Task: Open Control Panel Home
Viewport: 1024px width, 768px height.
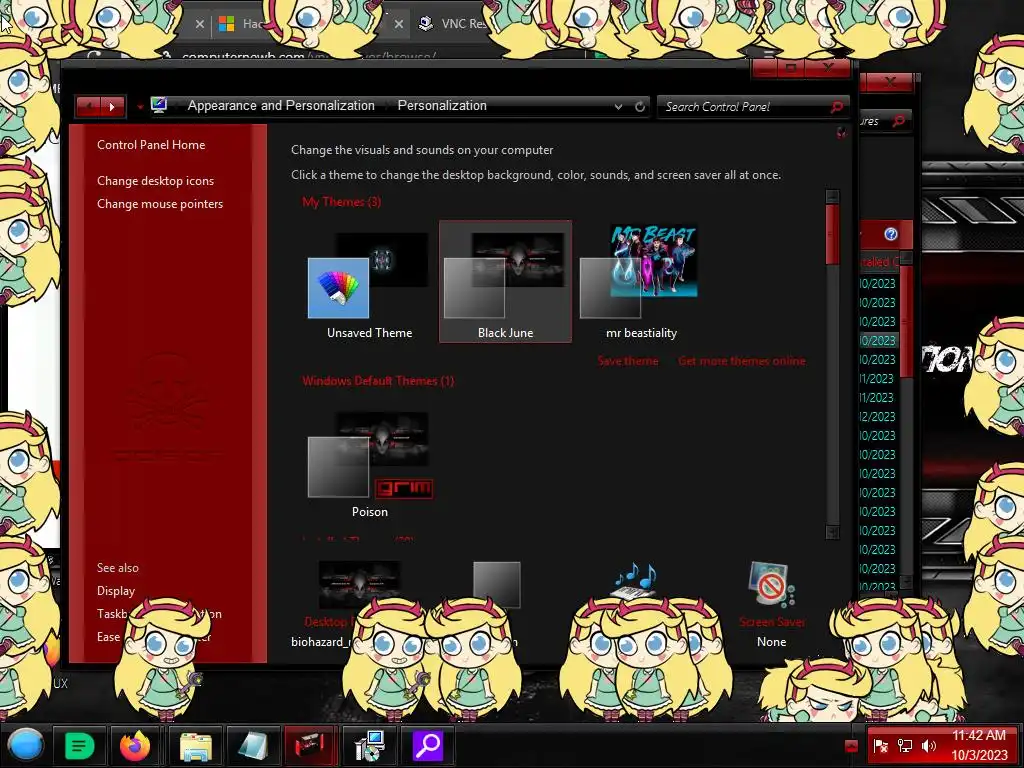Action: coord(151,145)
